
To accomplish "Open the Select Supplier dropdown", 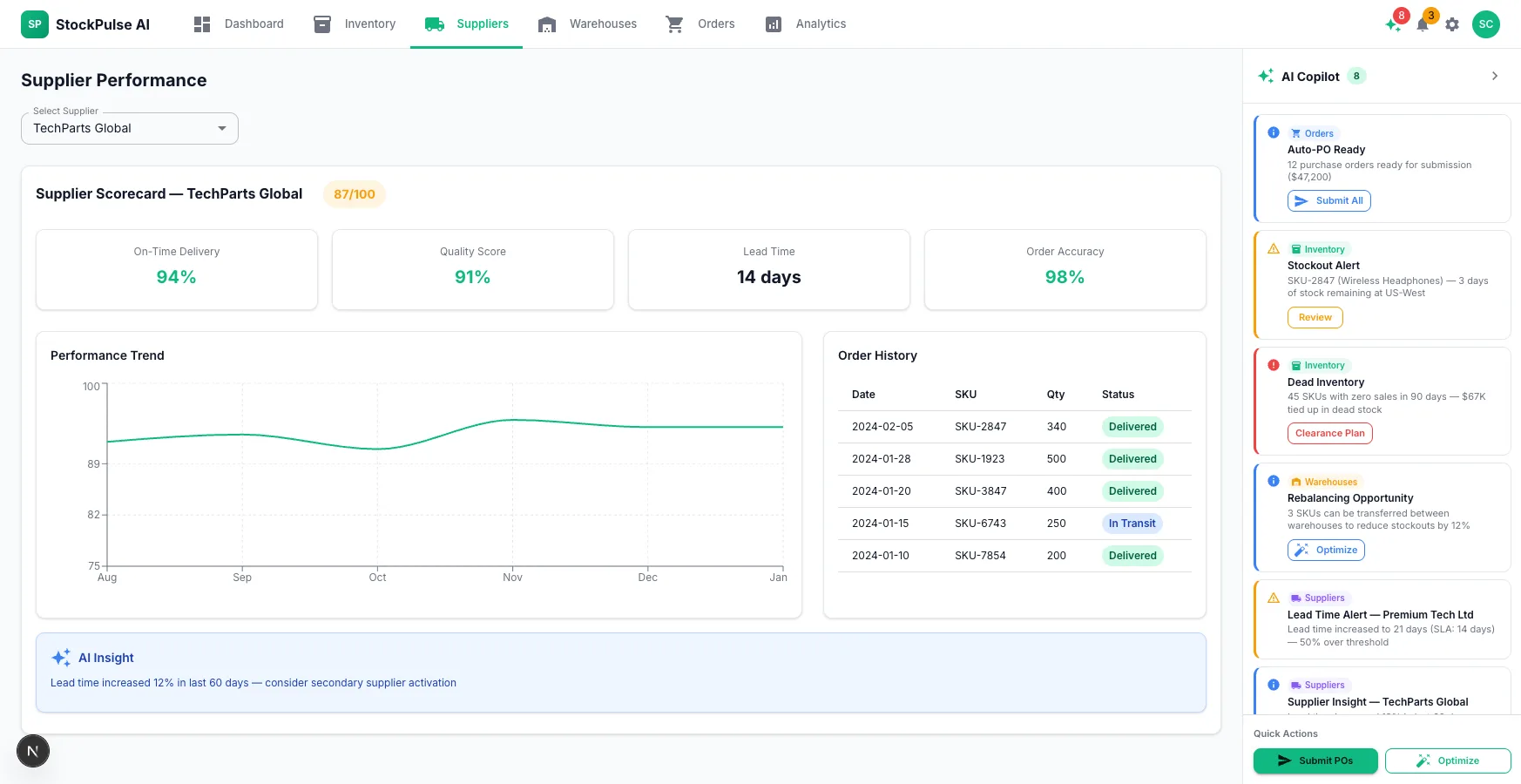I will coord(130,128).
